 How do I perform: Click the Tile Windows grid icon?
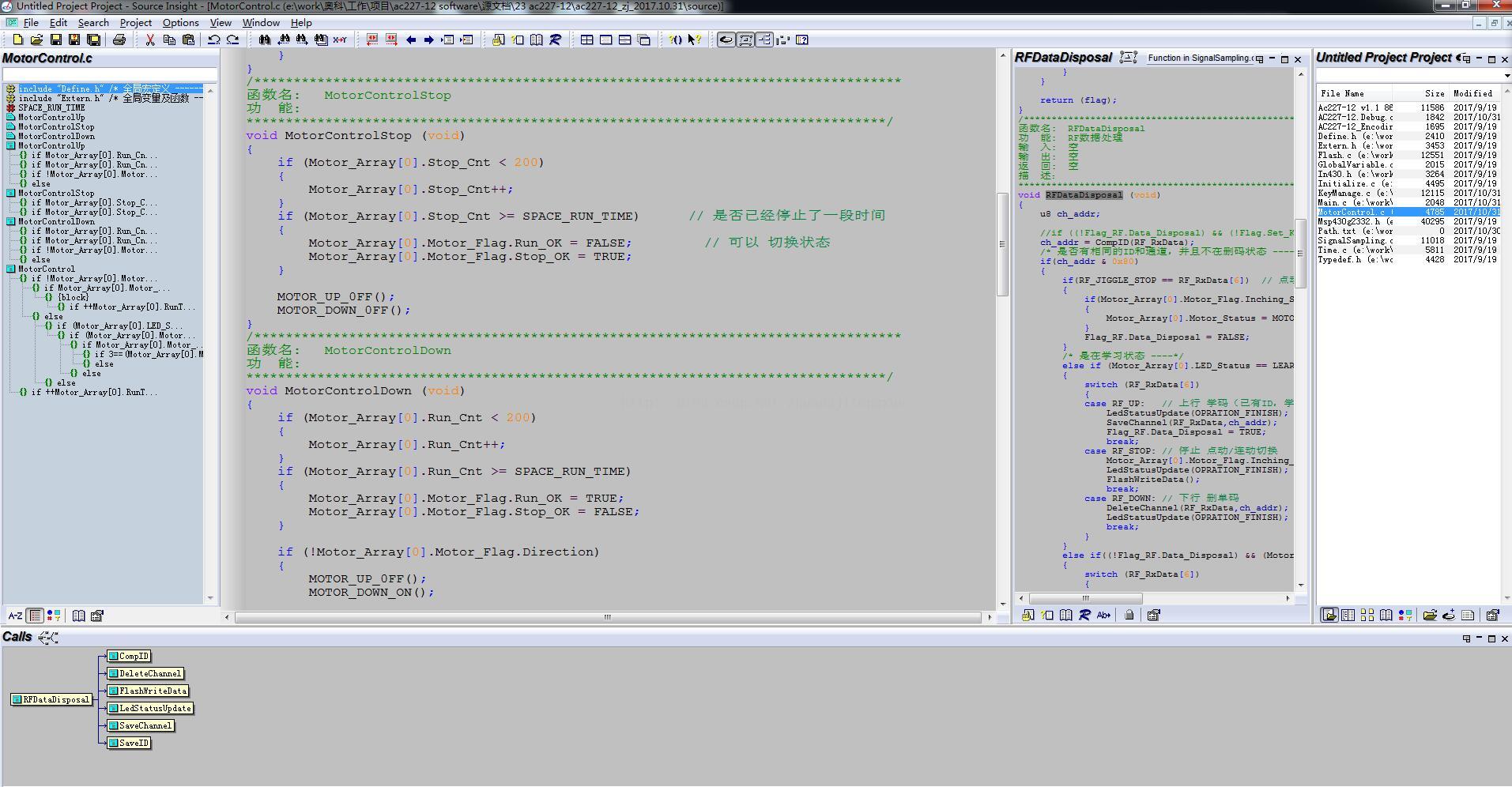click(587, 40)
